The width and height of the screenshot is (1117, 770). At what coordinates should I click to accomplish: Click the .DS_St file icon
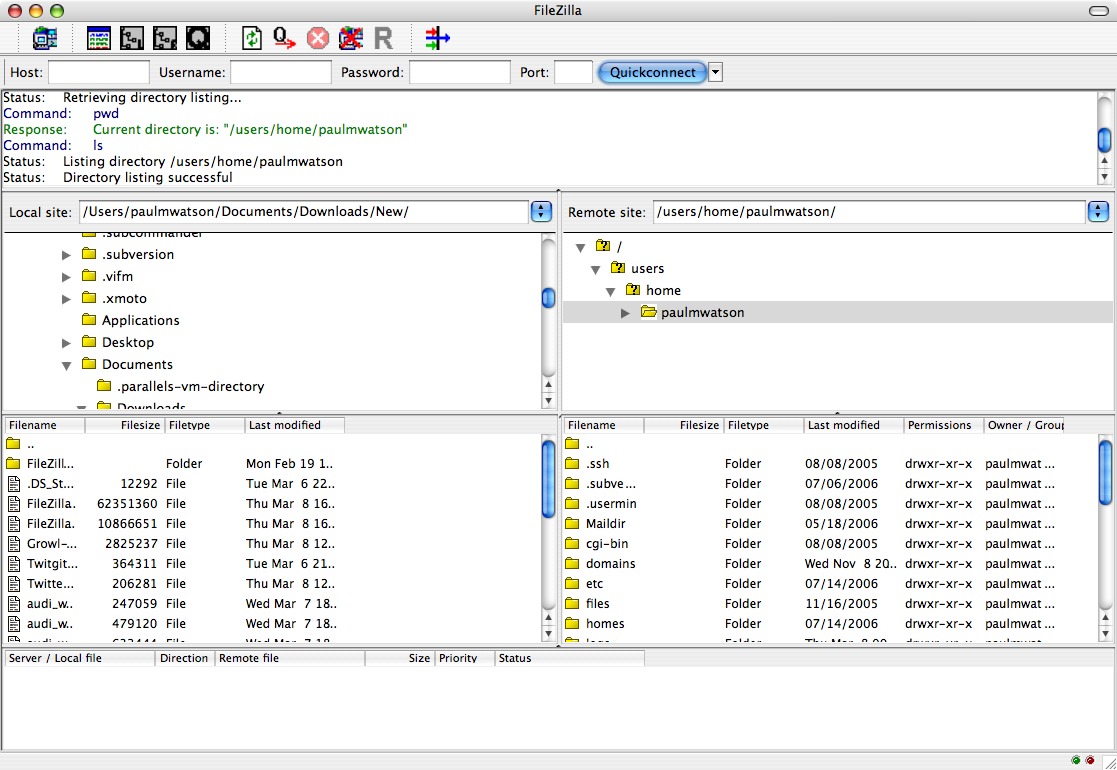coord(14,484)
